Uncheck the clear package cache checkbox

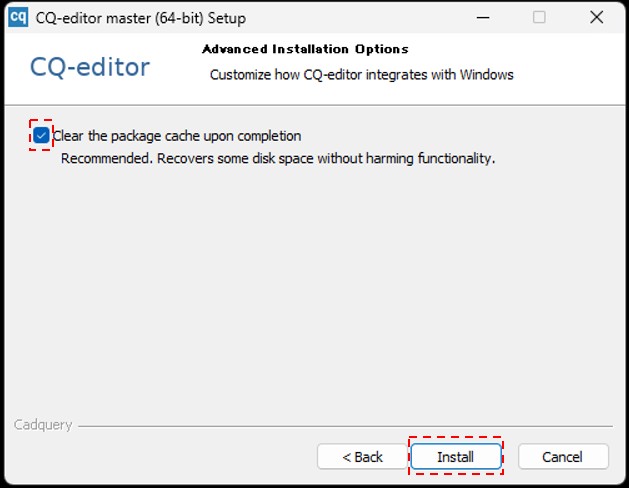41,135
